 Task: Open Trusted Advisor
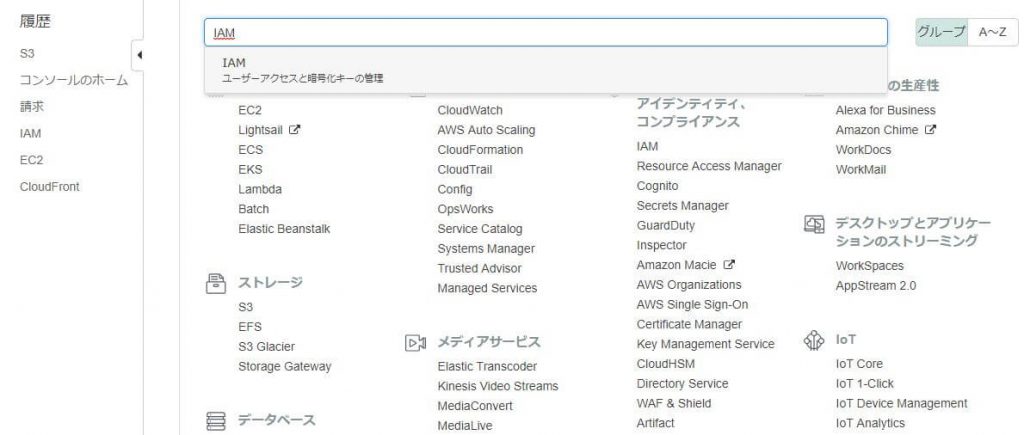click(x=479, y=268)
